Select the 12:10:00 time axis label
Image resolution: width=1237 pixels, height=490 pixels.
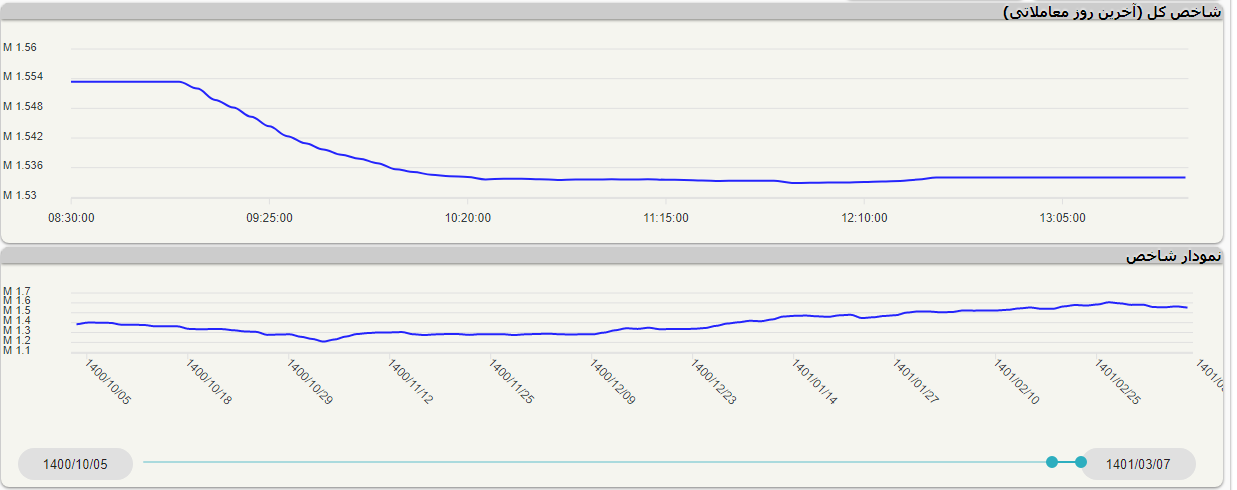[864, 217]
